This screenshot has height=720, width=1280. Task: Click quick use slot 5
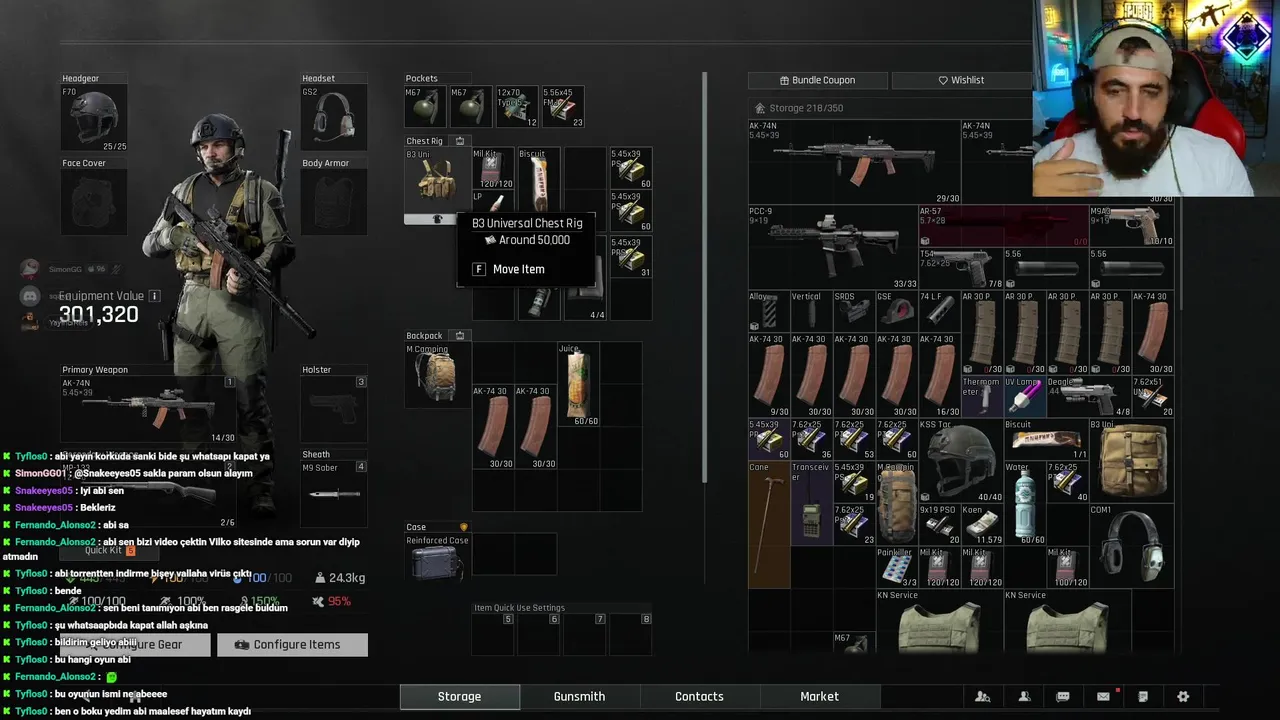(492, 634)
